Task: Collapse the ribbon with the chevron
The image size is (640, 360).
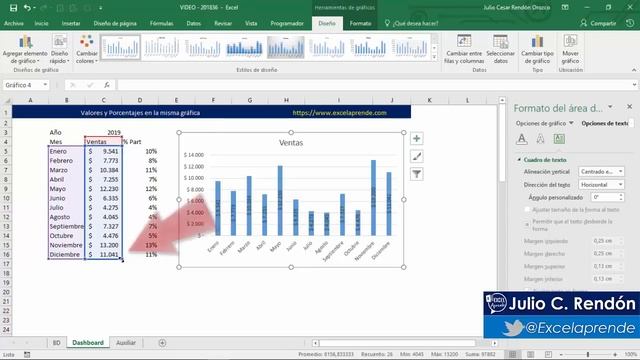Action: tap(634, 70)
